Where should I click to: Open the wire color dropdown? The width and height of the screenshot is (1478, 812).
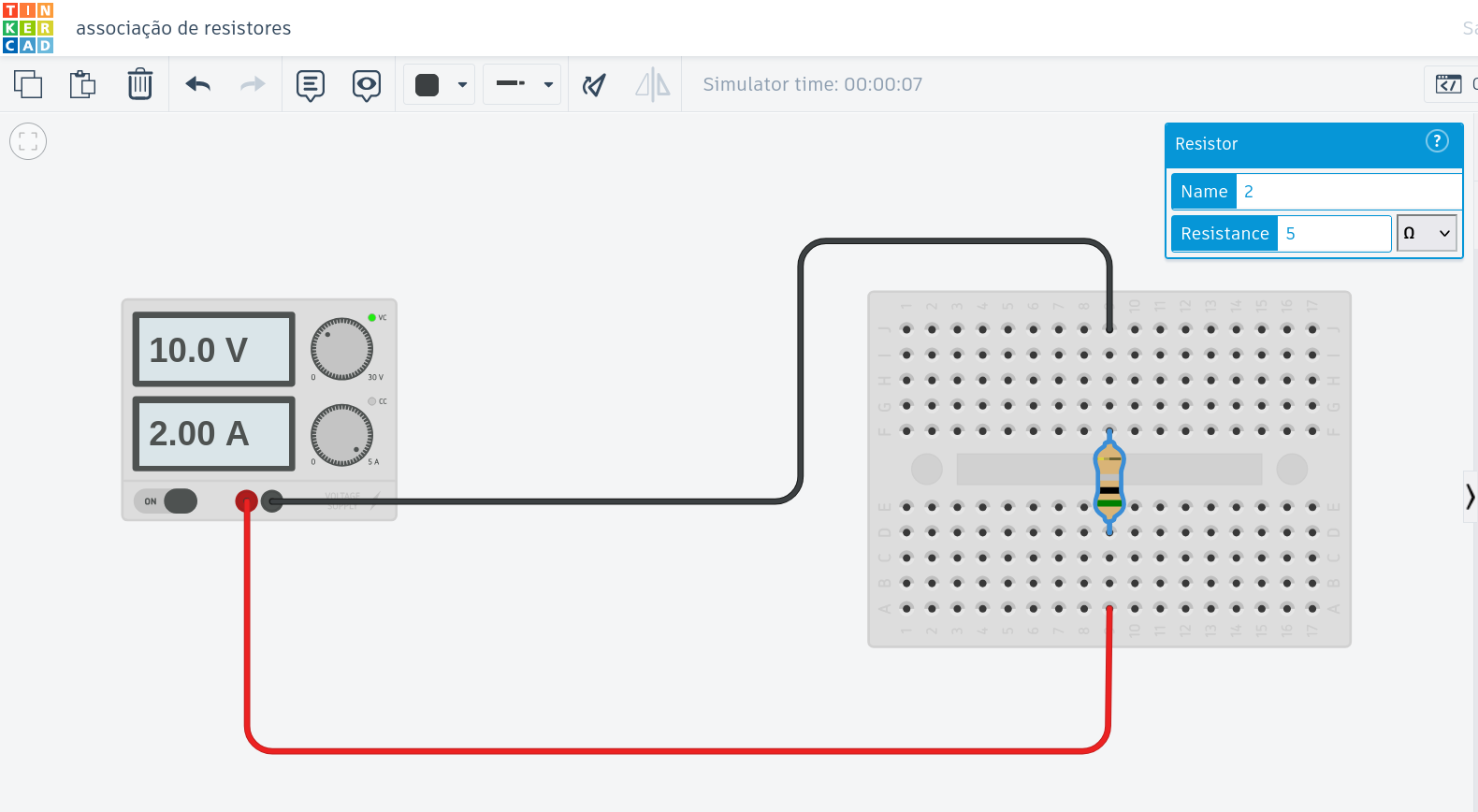click(440, 84)
